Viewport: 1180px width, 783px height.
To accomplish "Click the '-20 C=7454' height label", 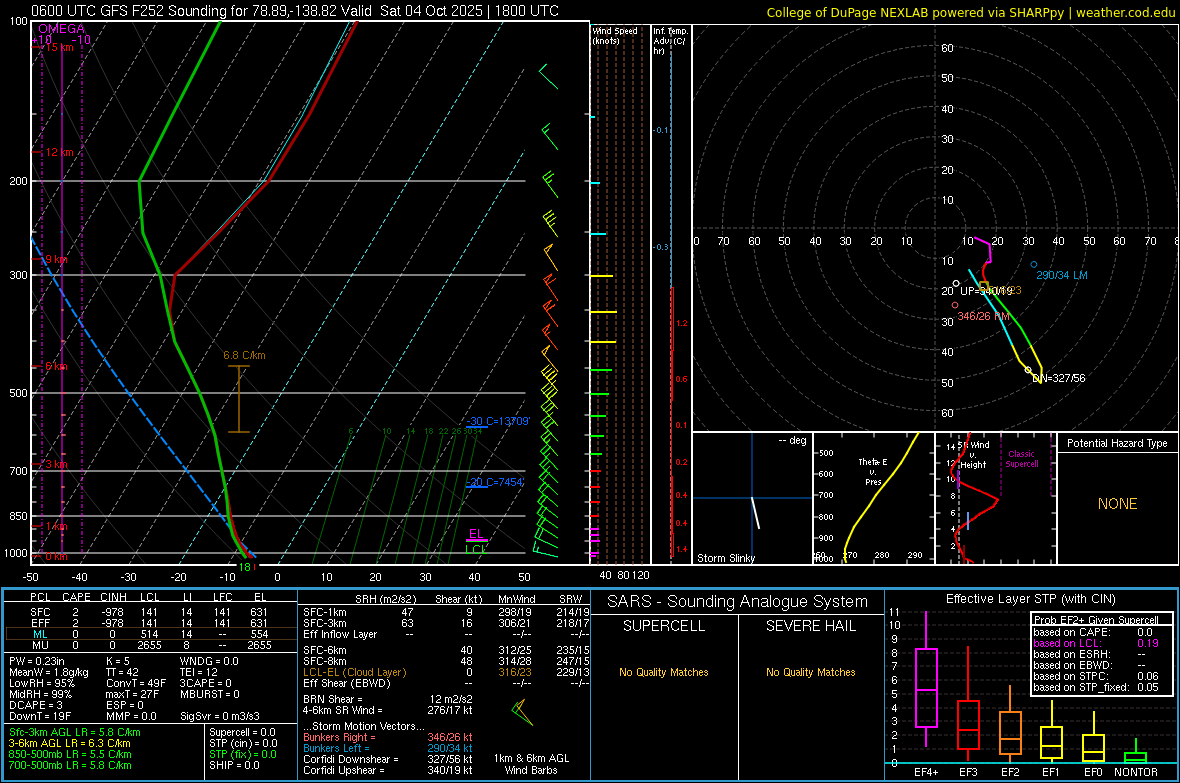I will [x=494, y=482].
